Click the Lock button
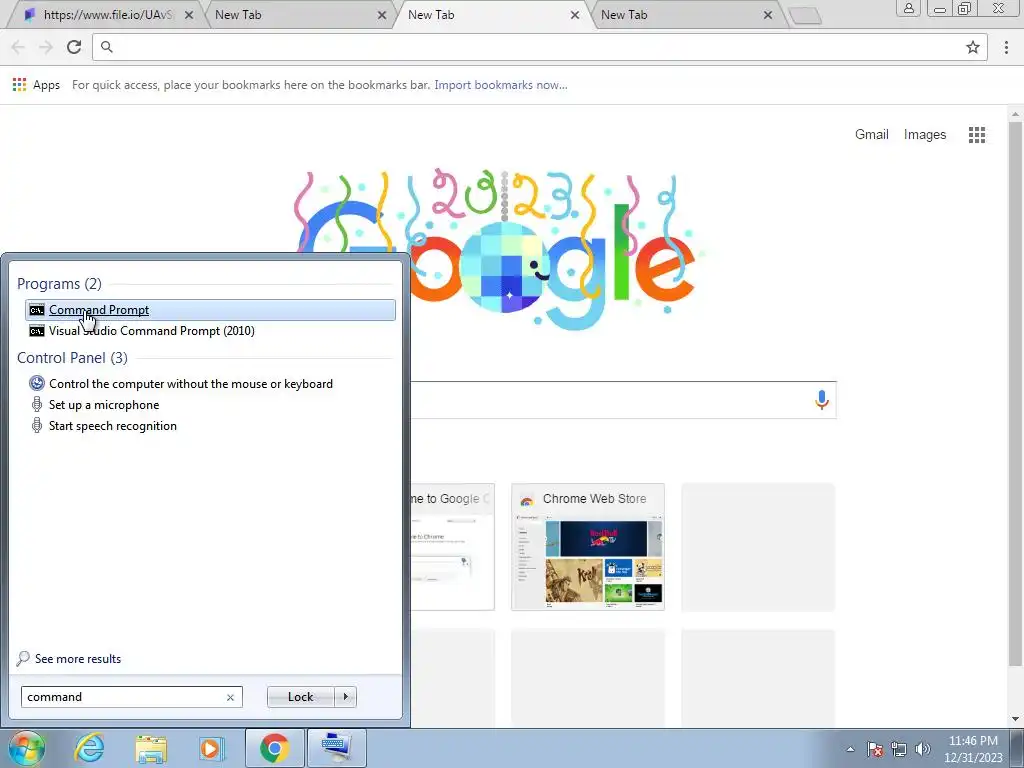Viewport: 1024px width, 768px height. click(x=300, y=697)
